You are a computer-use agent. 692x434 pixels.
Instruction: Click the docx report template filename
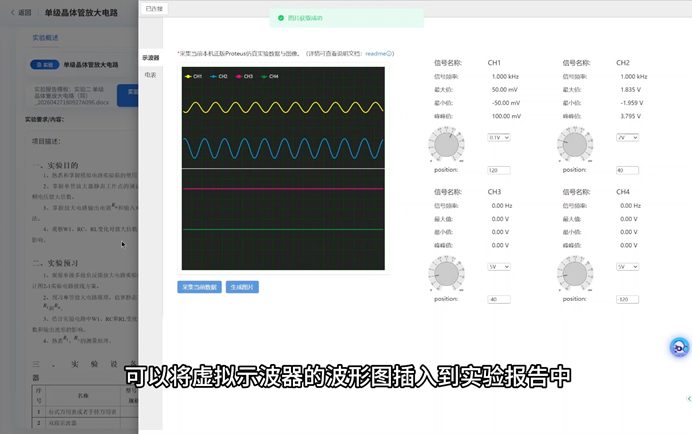tap(71, 96)
